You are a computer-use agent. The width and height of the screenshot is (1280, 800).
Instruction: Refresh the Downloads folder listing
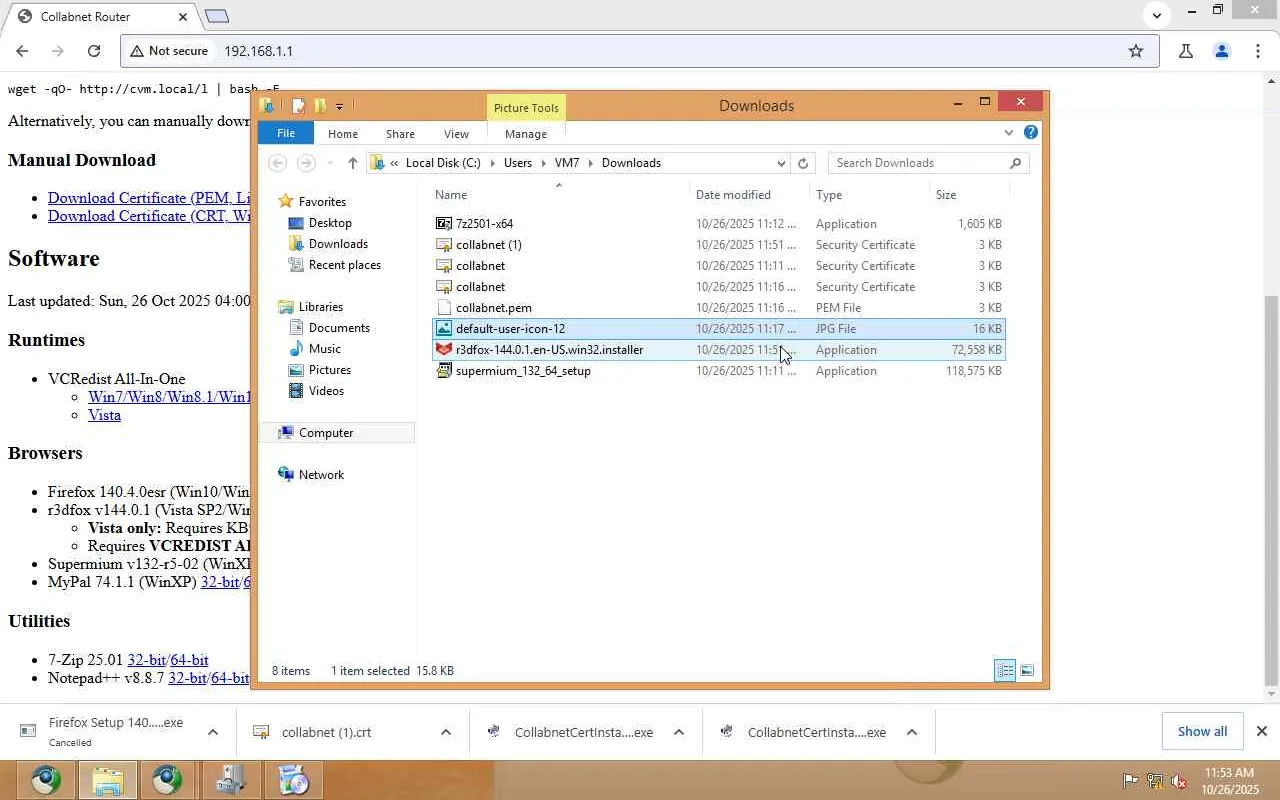[803, 163]
